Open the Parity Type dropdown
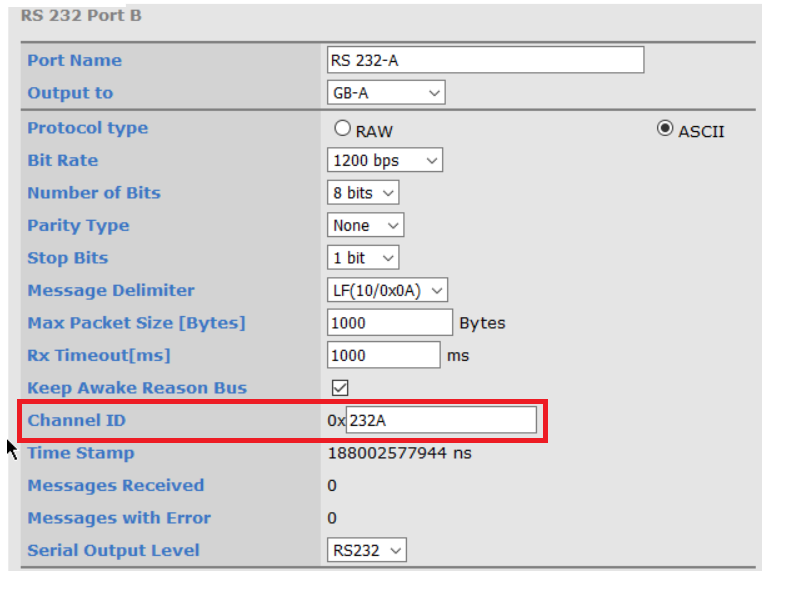795x606 pixels. pyautogui.click(x=365, y=225)
